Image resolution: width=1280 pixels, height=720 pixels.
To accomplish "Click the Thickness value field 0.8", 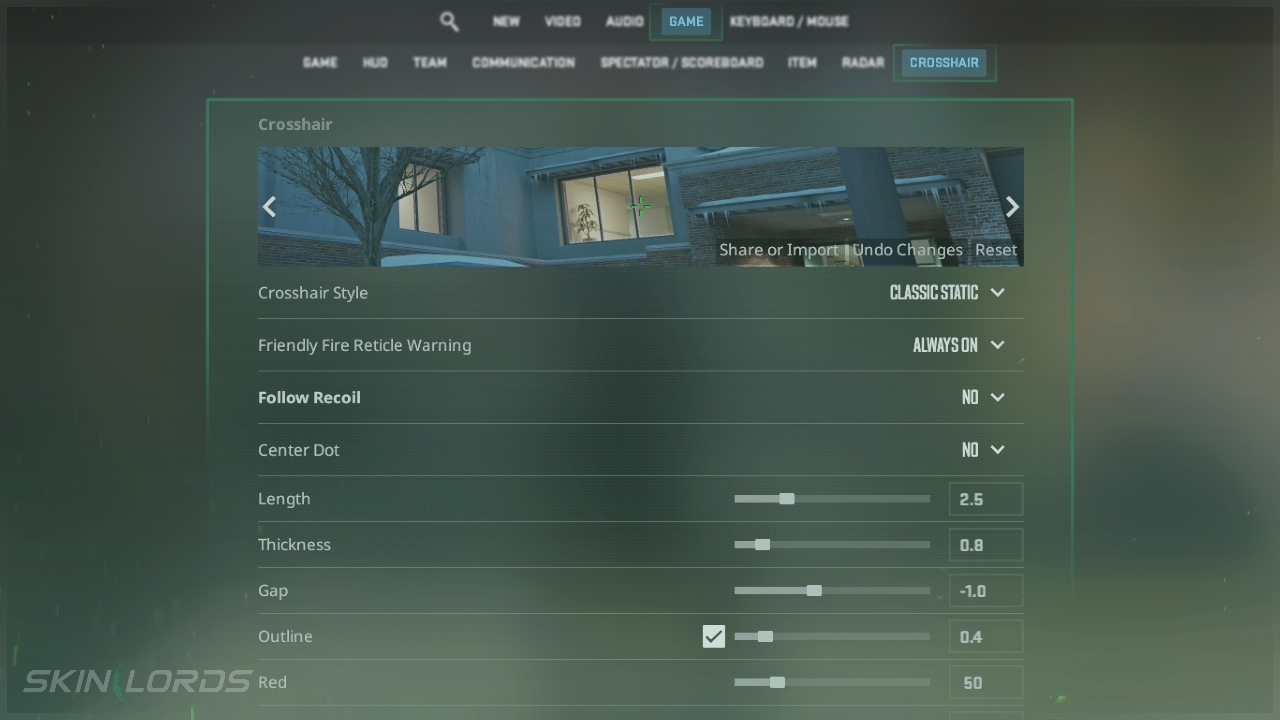I will [986, 545].
